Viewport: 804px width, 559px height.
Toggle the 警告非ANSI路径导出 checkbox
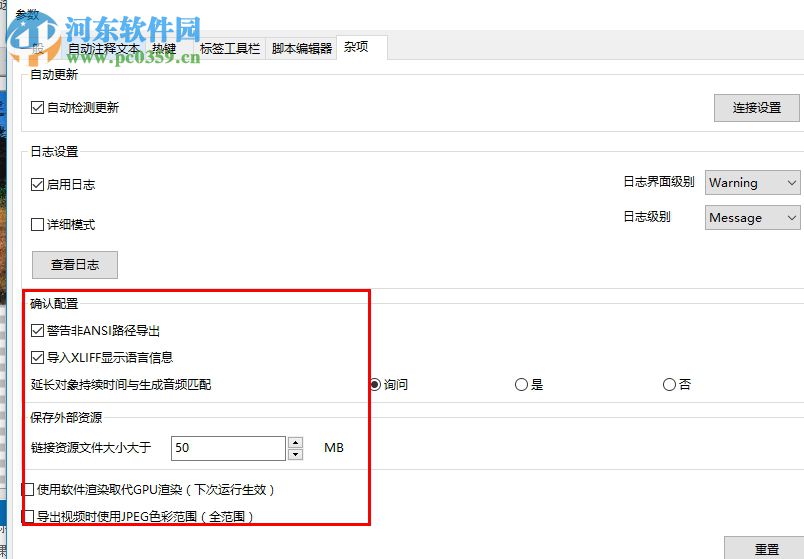click(x=37, y=331)
